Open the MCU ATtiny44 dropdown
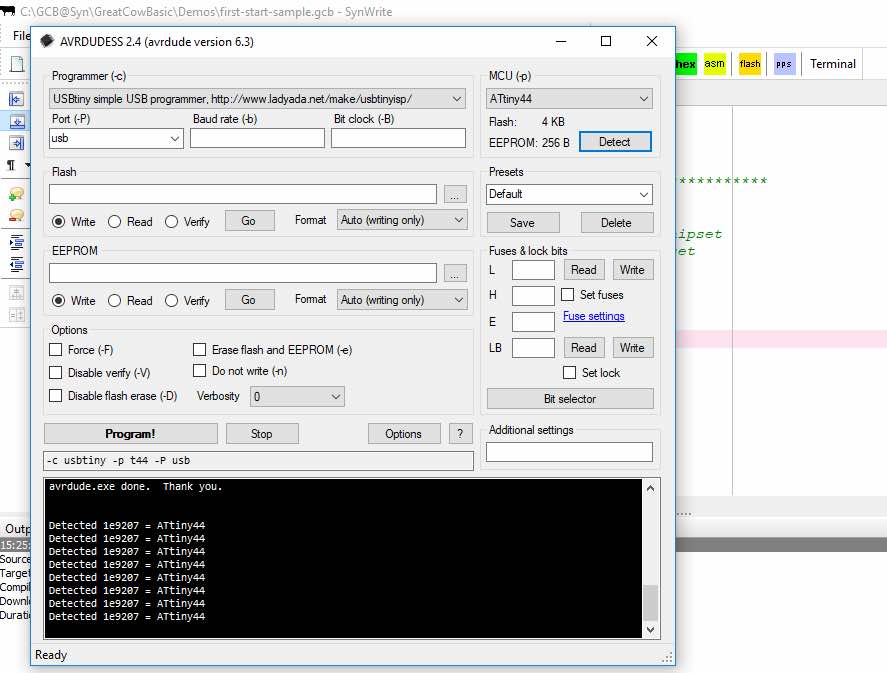The image size is (887, 673). (569, 99)
